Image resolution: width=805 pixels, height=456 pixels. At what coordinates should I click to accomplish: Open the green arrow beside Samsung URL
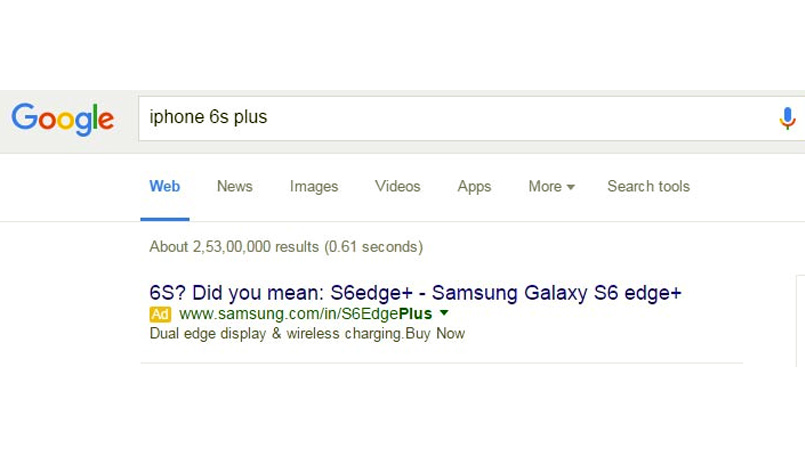point(444,313)
